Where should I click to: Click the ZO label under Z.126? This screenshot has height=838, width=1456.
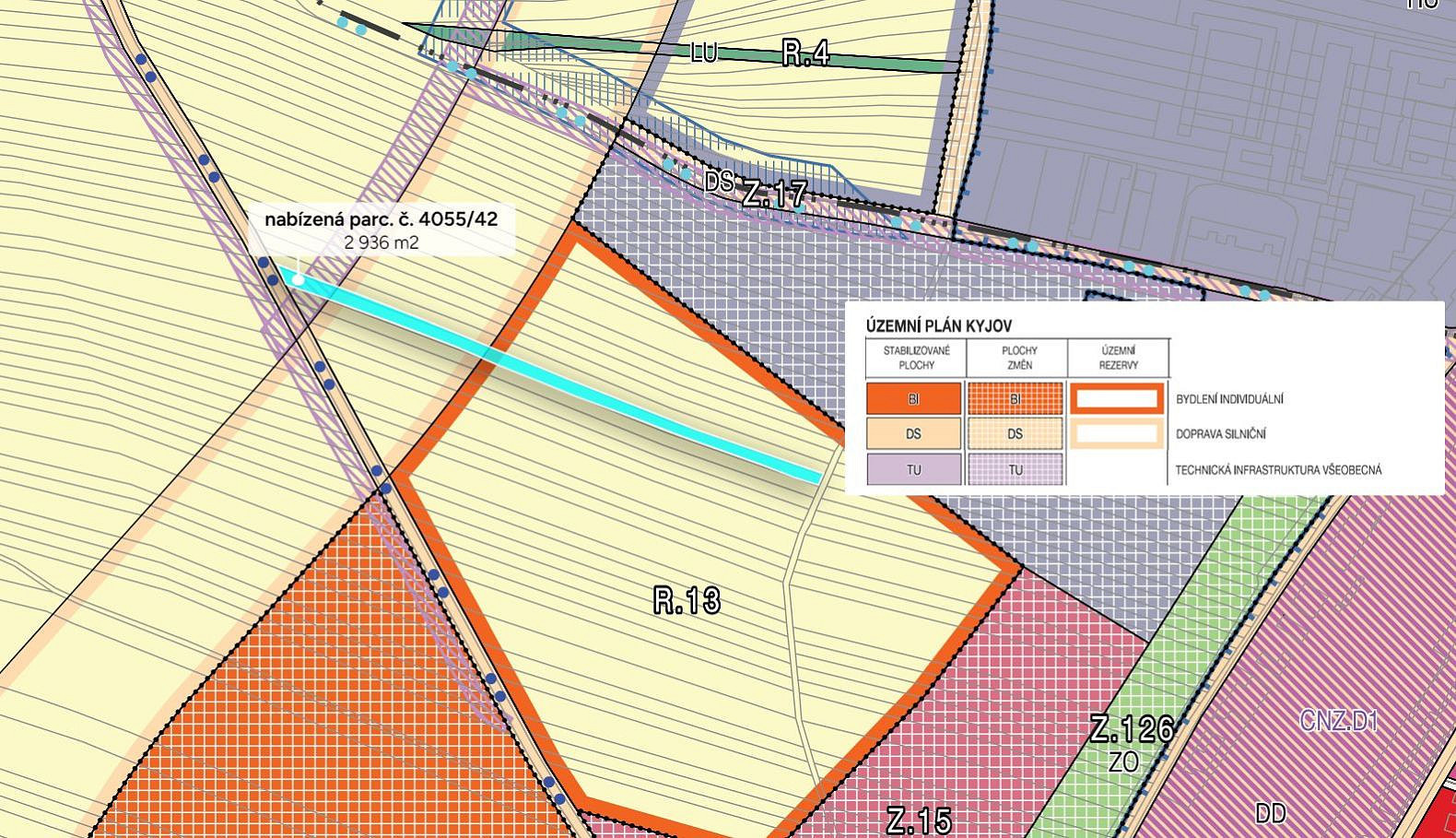[x=1123, y=762]
